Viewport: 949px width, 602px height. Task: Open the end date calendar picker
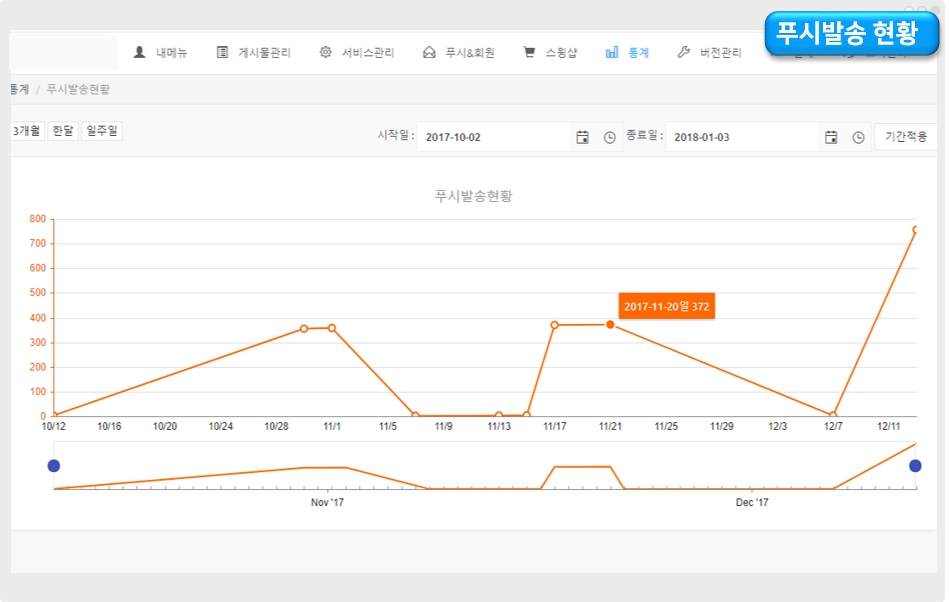pyautogui.click(x=831, y=137)
